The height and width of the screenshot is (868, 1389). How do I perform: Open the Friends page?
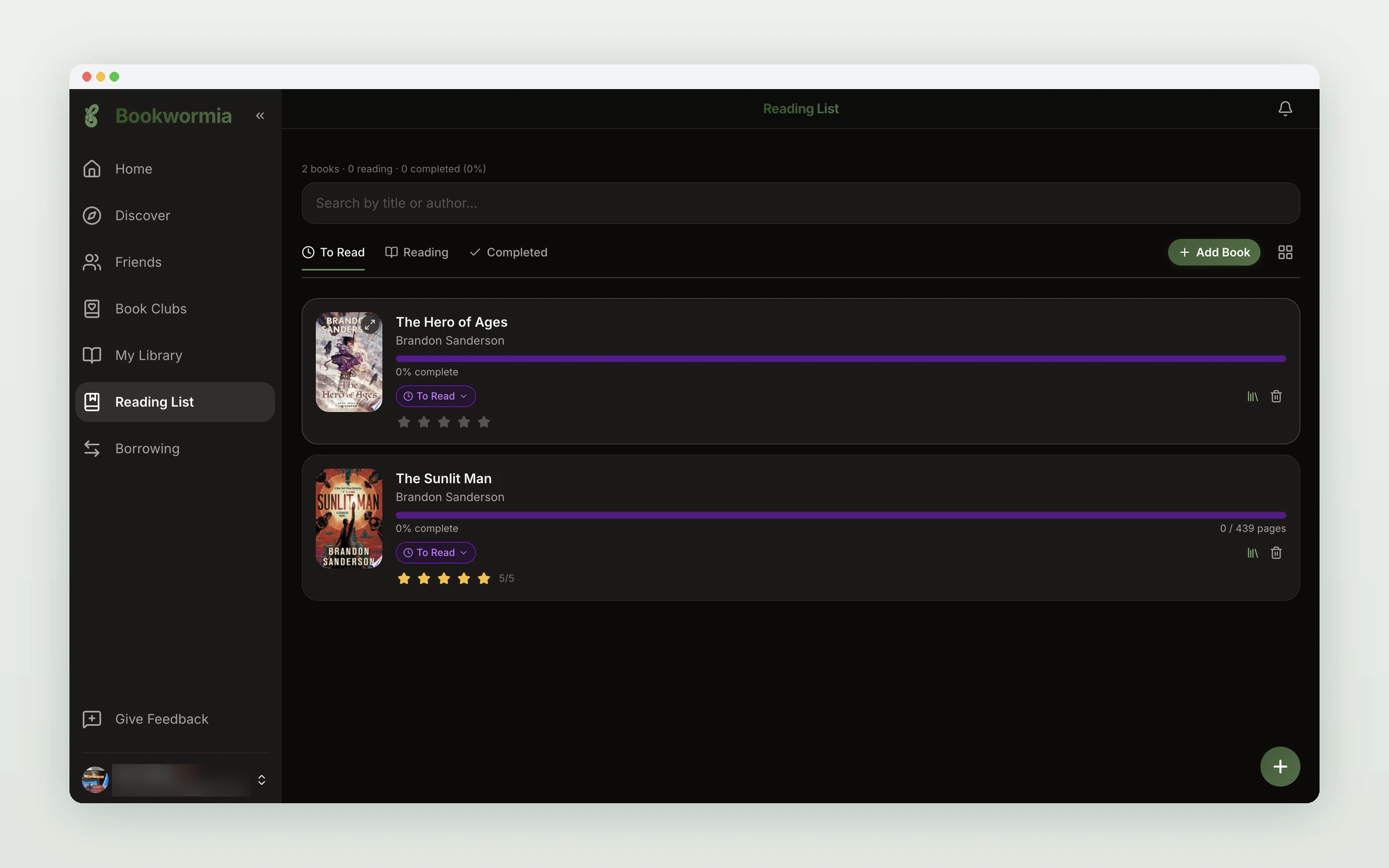[175, 262]
